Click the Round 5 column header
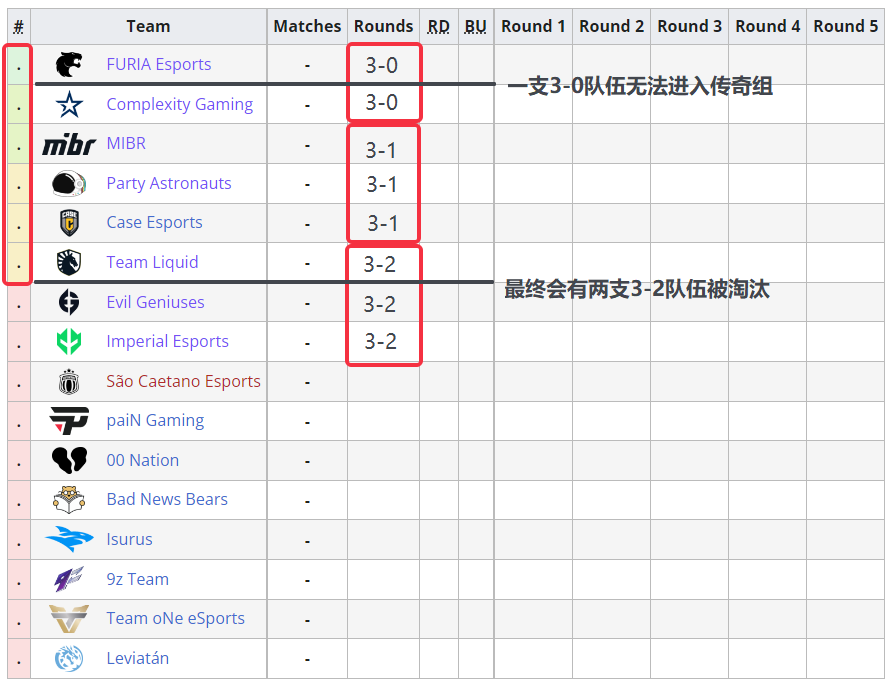This screenshot has width=887, height=684. pos(846,27)
